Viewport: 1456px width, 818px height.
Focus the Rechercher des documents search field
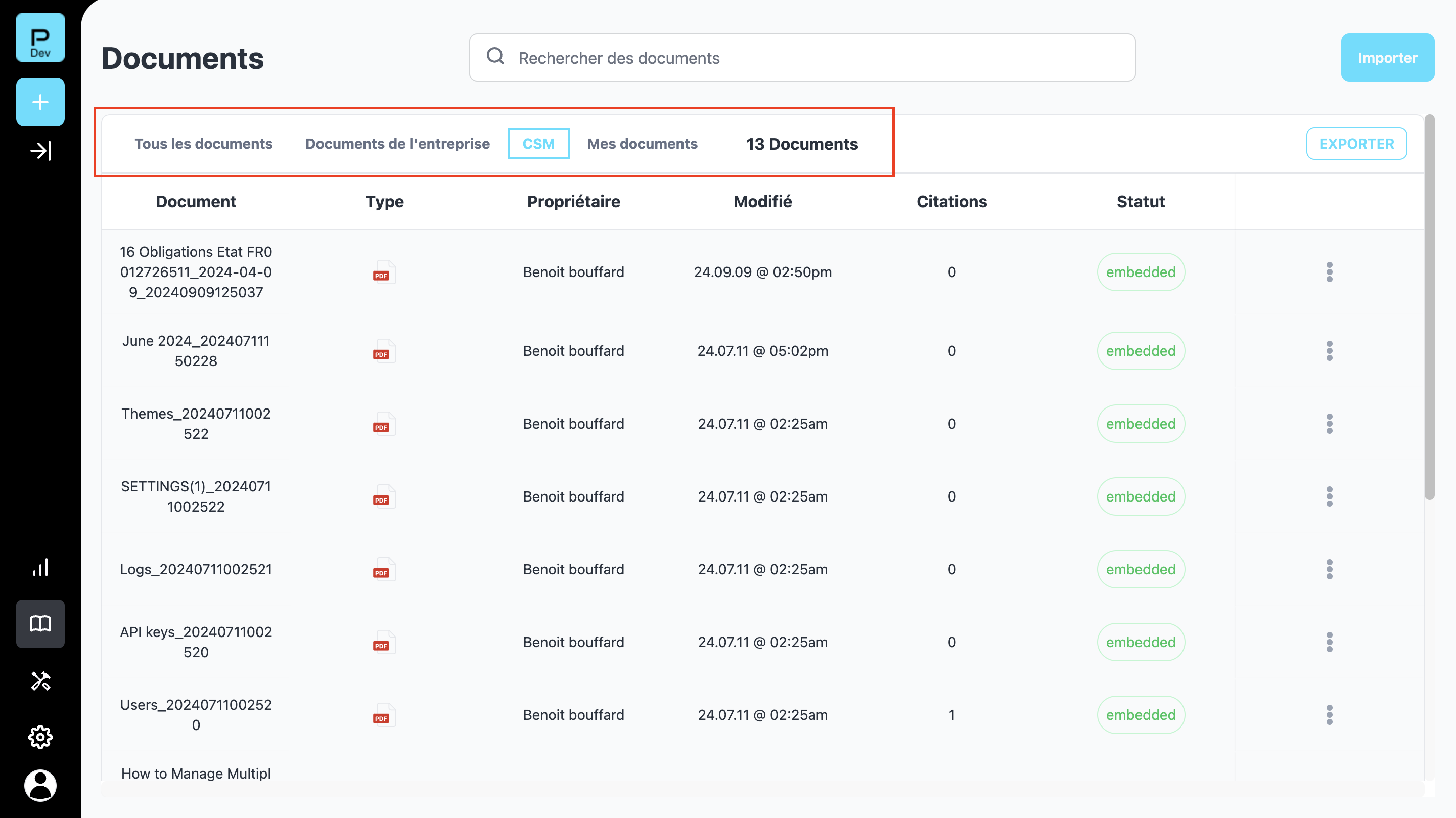click(x=802, y=58)
